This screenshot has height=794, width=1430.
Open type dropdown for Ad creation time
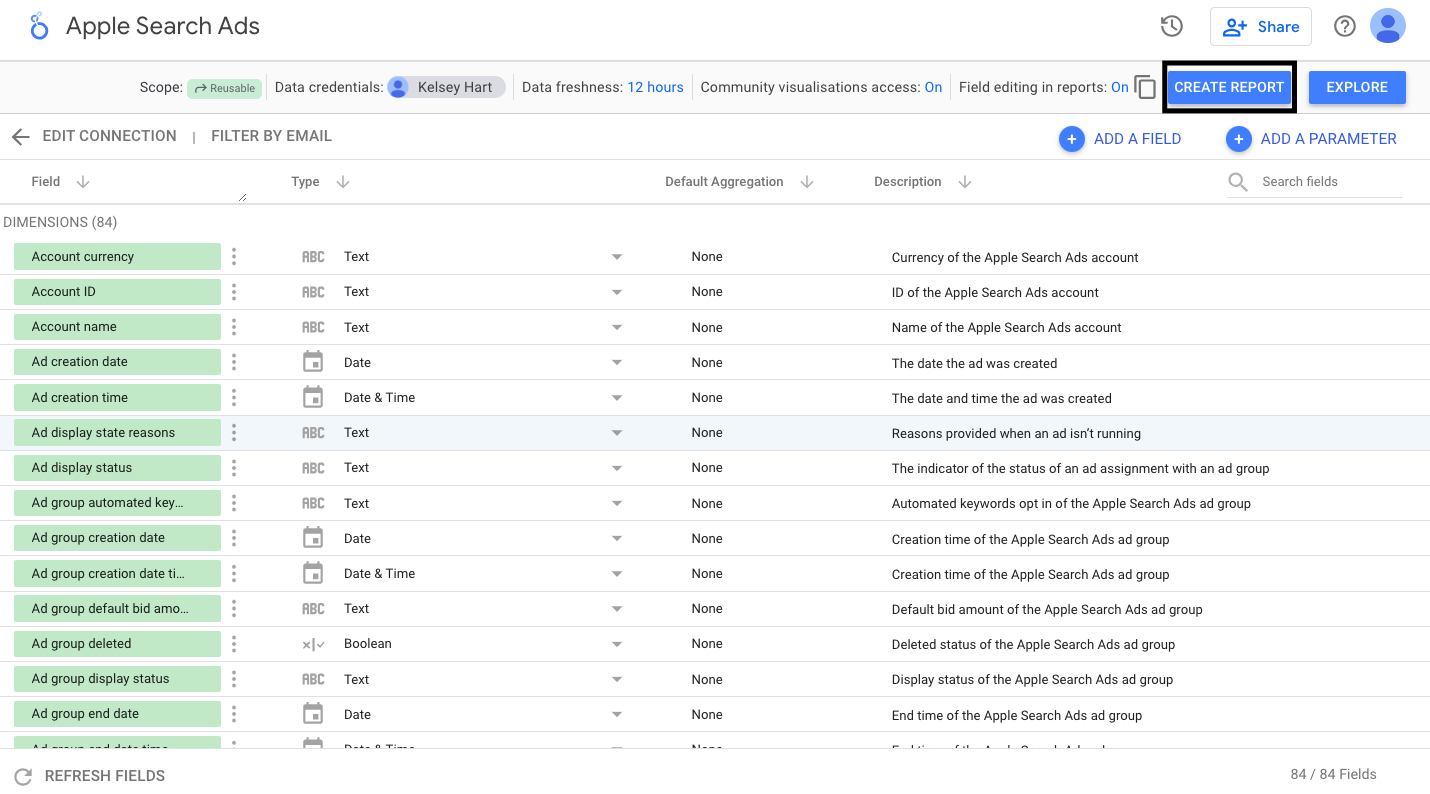click(x=617, y=398)
